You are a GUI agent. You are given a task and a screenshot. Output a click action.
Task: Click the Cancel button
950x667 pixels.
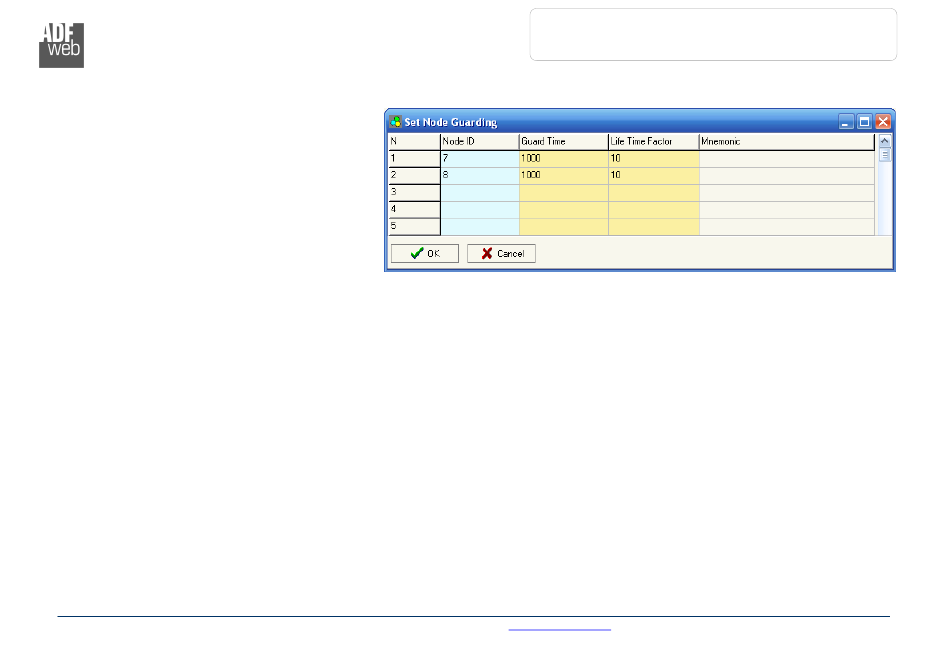[x=501, y=253]
